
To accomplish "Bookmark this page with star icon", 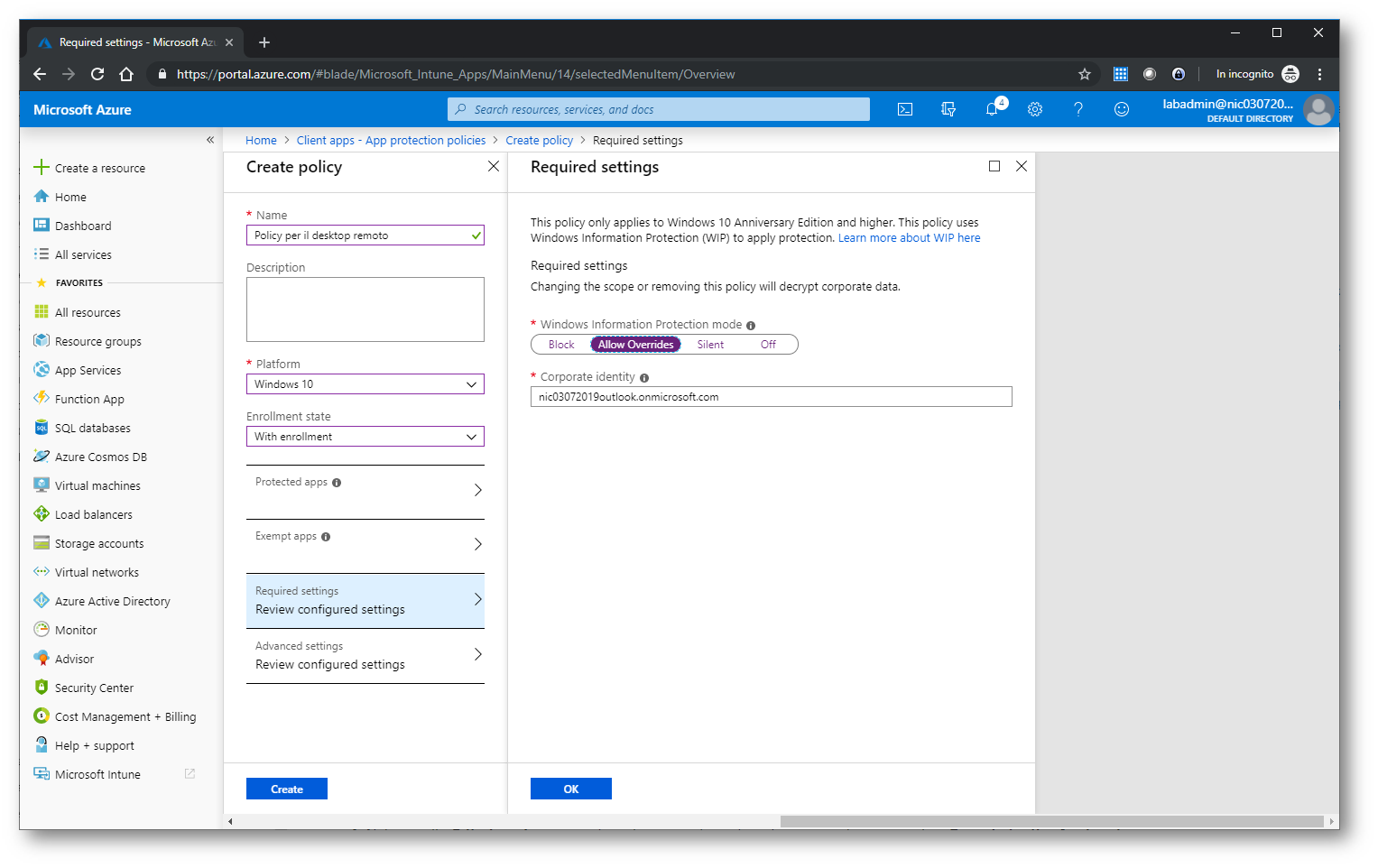I will click(1085, 74).
